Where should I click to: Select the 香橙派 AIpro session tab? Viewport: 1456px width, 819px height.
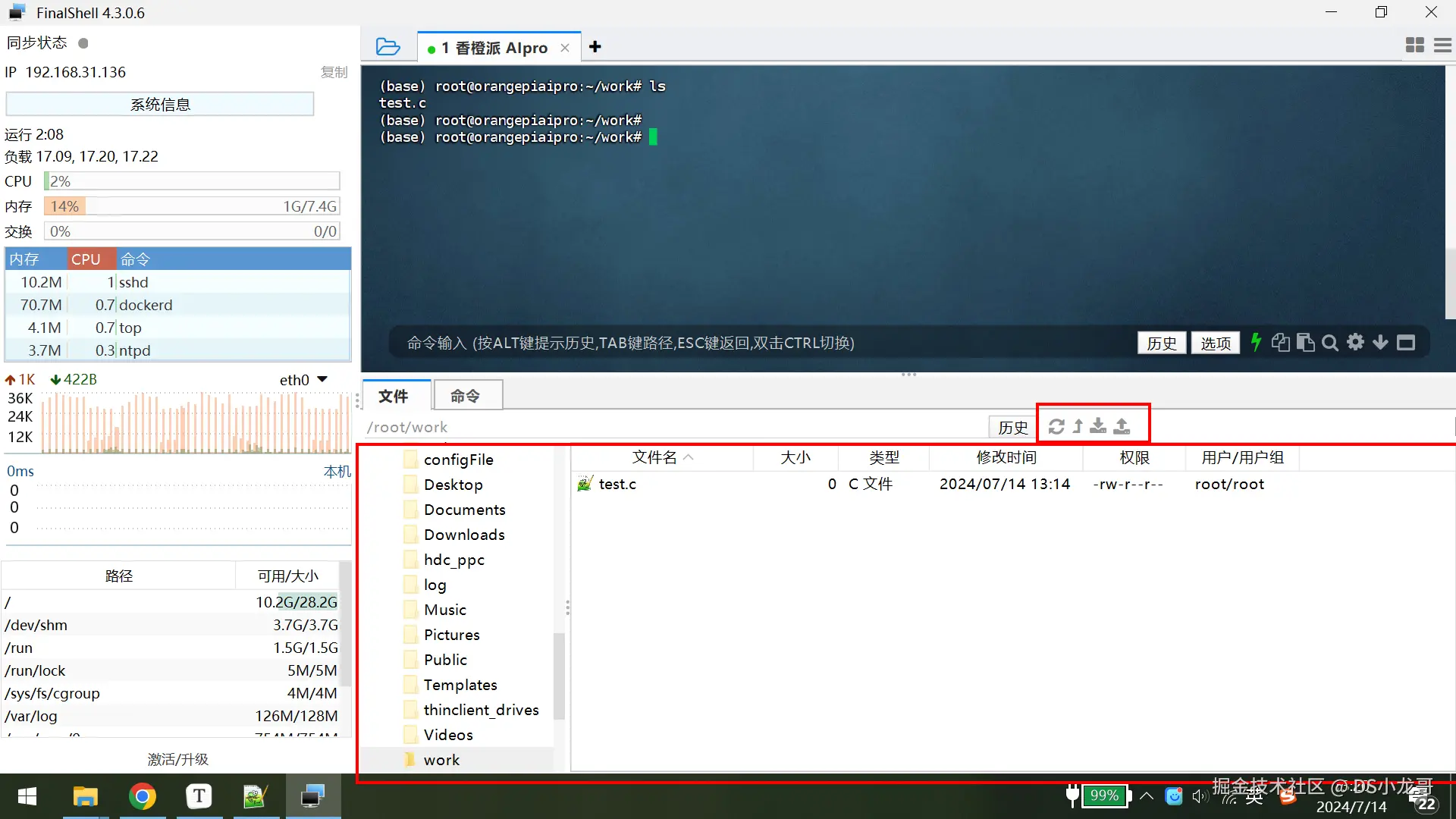point(493,48)
